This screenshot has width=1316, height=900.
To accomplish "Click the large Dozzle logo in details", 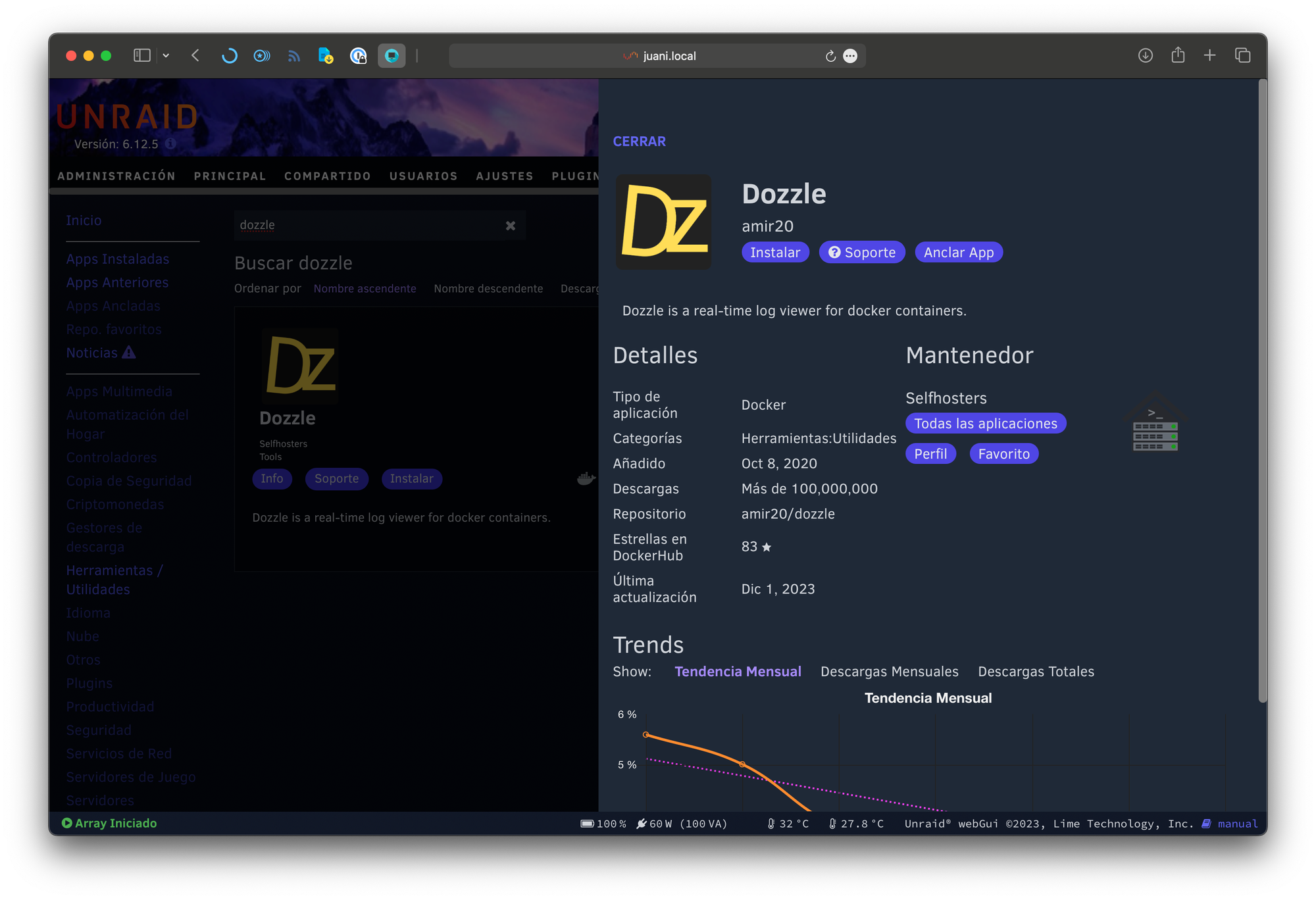I will 663,222.
